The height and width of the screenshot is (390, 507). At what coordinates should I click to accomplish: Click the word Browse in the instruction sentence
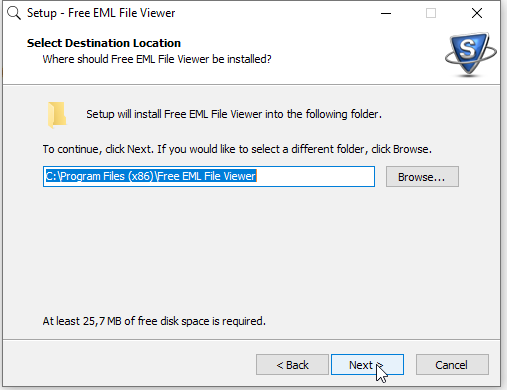click(x=410, y=149)
